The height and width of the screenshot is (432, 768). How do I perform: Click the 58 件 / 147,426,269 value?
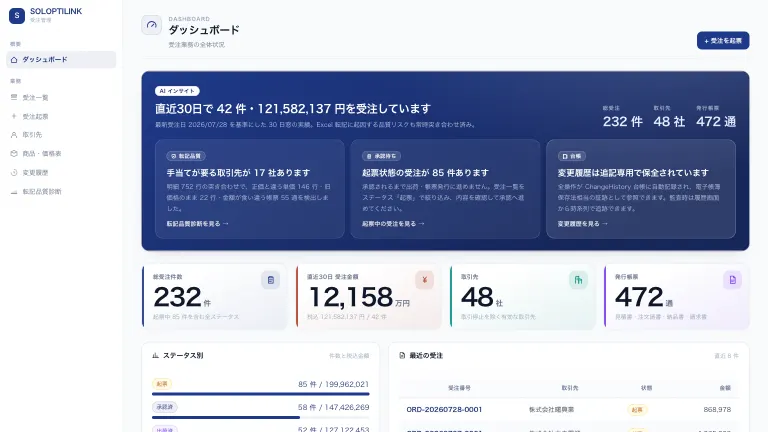click(334, 408)
